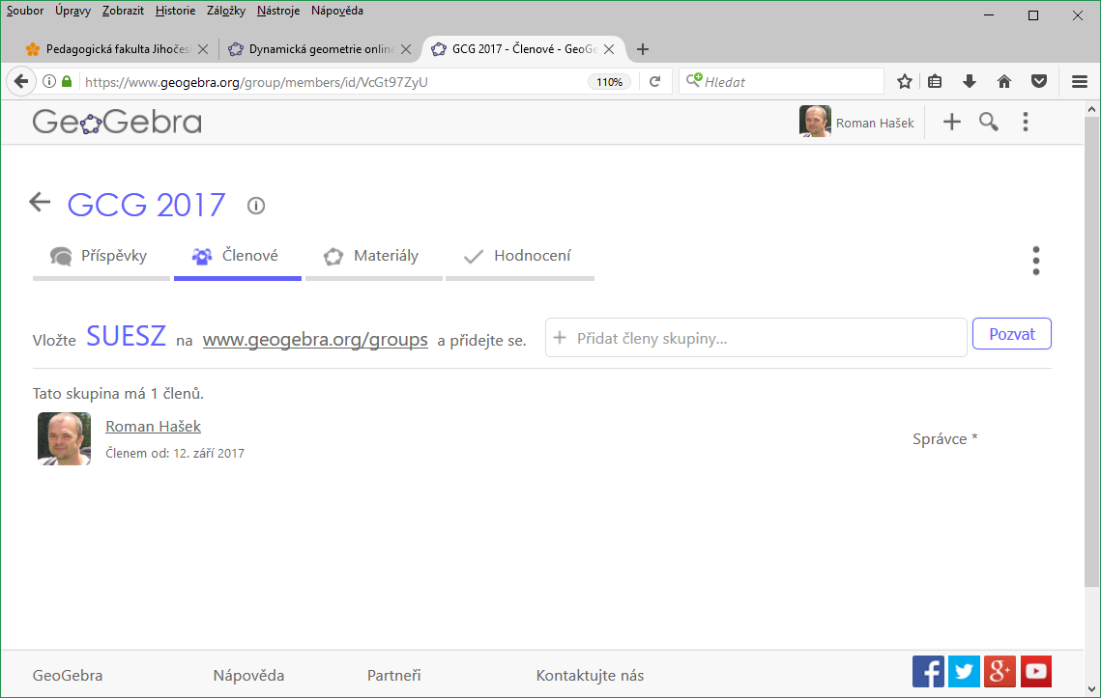Image resolution: width=1101 pixels, height=698 pixels.
Task: Open the Nápověda menu in menu bar
Action: (337, 11)
